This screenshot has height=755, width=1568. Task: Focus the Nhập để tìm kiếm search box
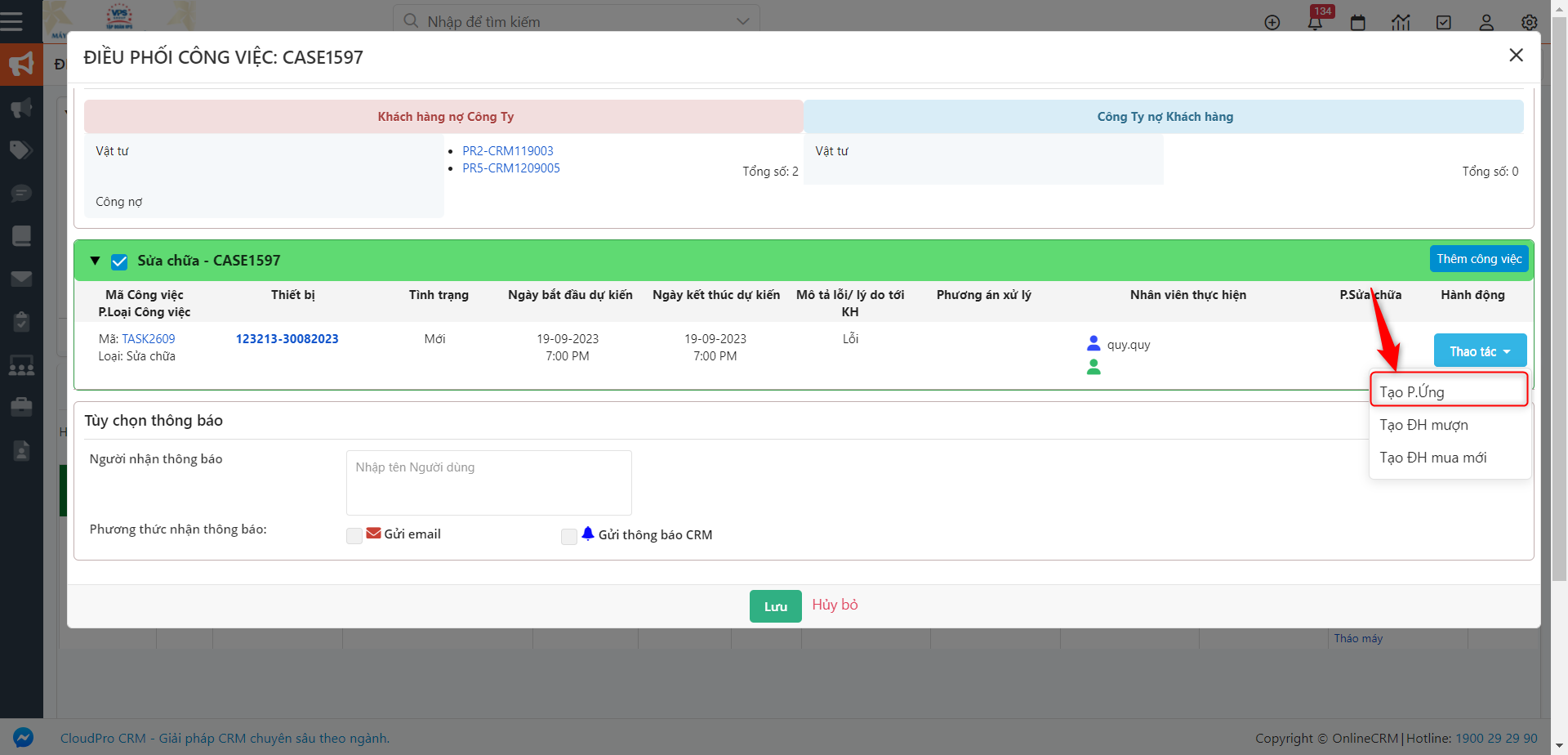[575, 21]
